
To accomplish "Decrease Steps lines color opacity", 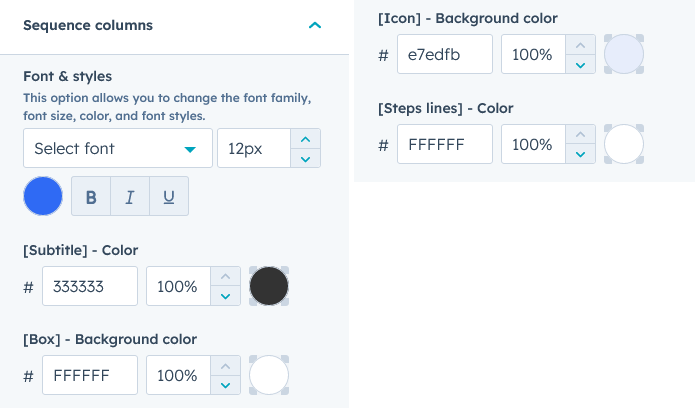I will [x=580, y=154].
